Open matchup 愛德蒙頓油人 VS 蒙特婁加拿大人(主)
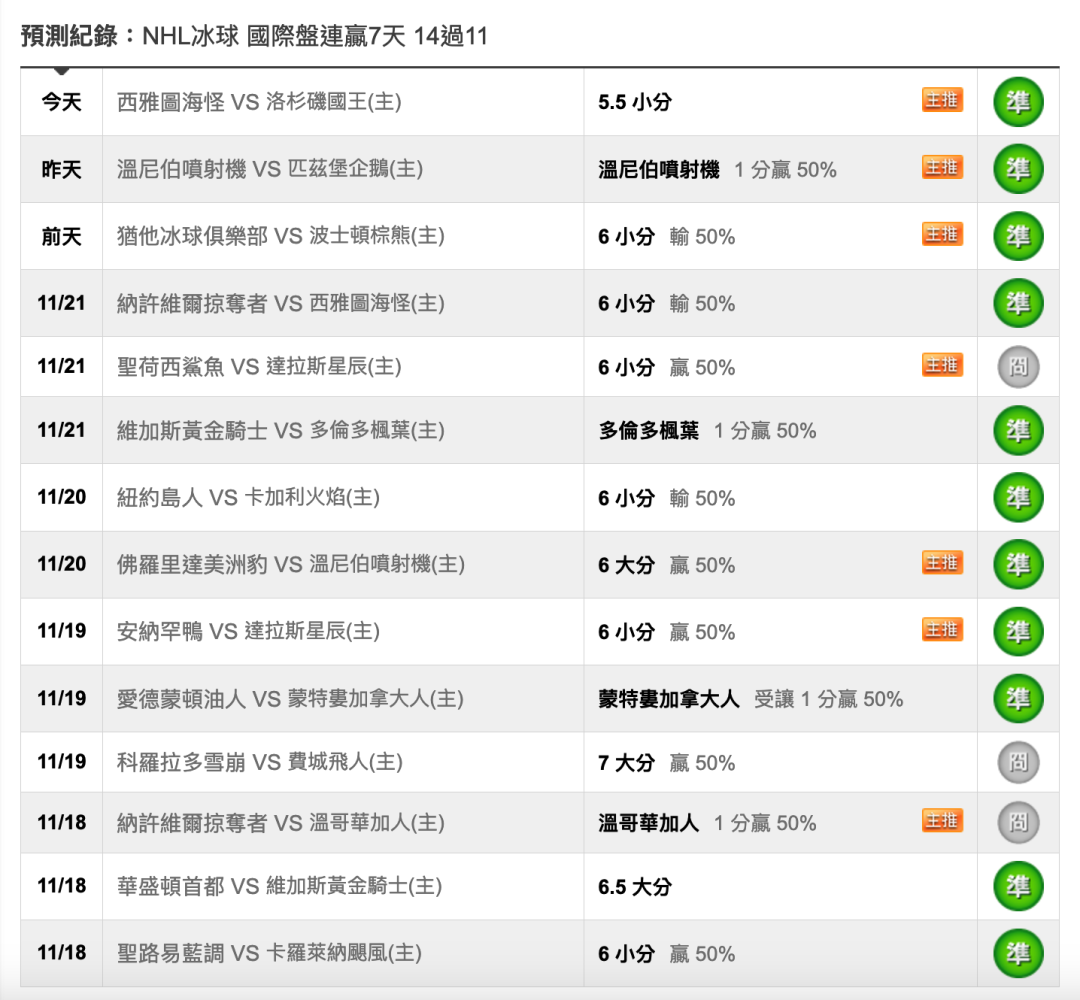 tap(290, 698)
